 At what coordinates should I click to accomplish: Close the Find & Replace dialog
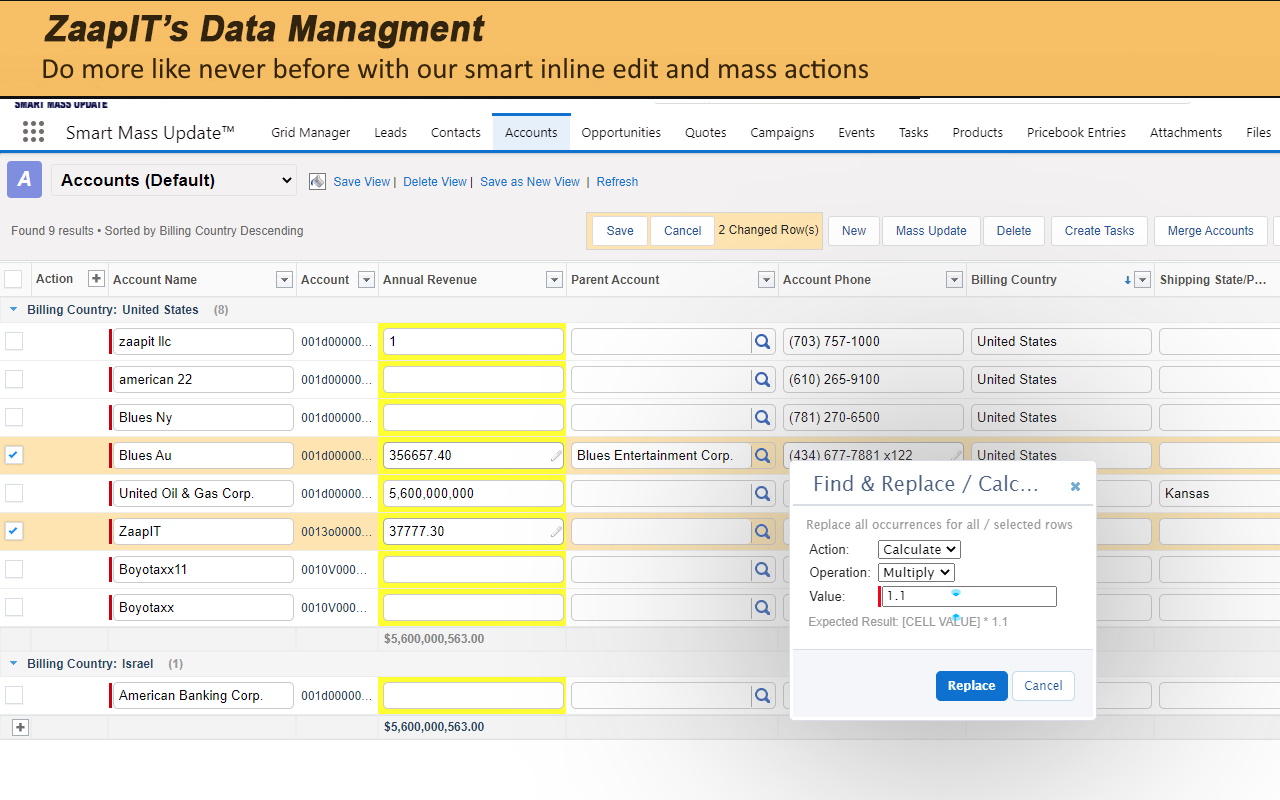tap(1075, 486)
